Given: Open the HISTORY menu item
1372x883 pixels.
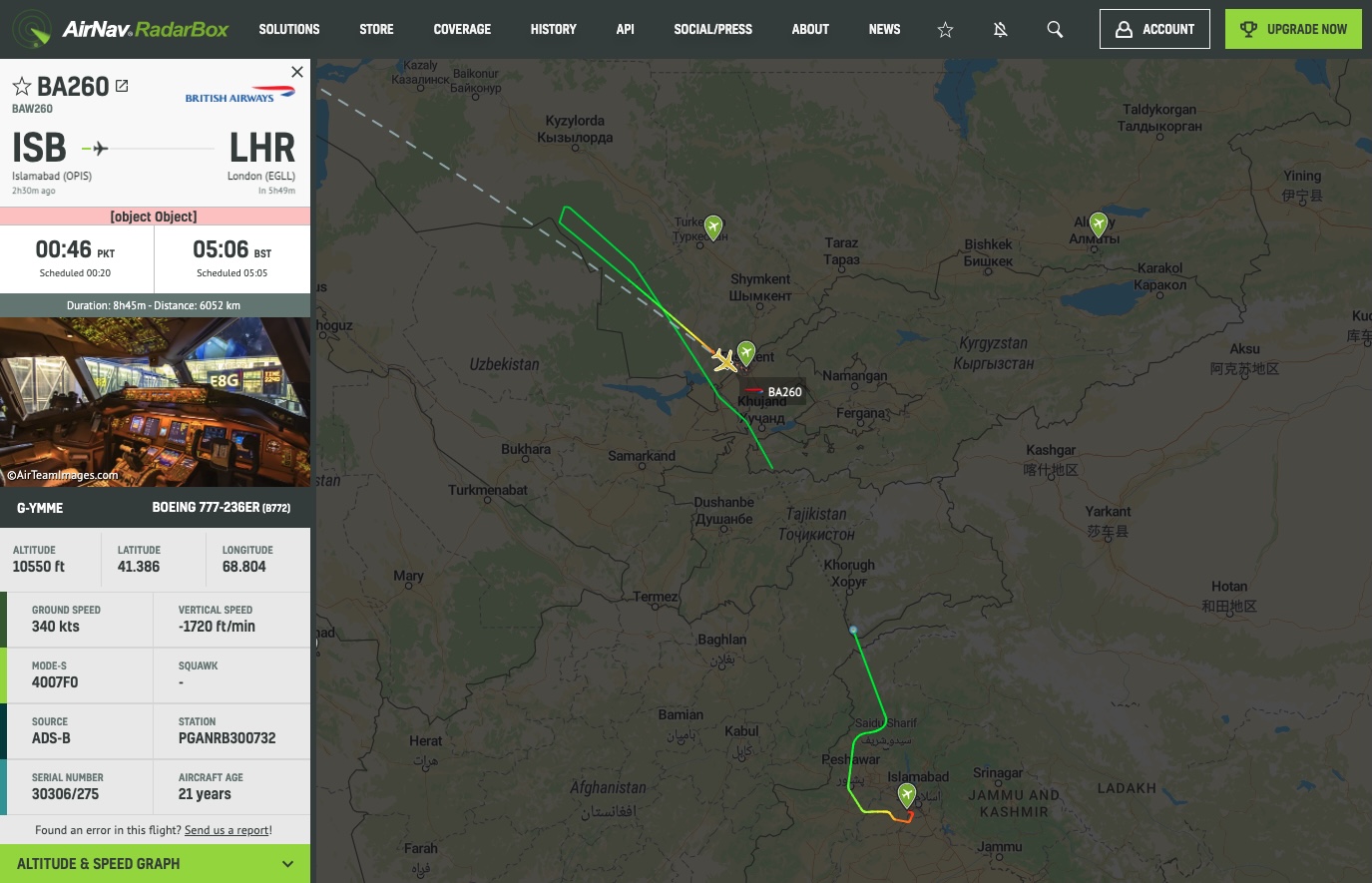Looking at the screenshot, I should tap(554, 29).
